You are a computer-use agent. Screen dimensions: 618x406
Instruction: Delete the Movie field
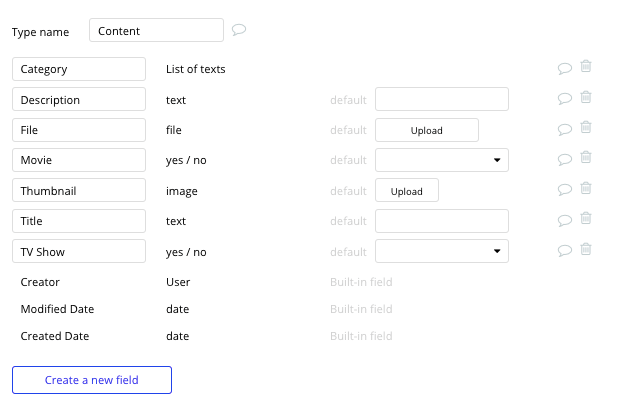pos(586,158)
